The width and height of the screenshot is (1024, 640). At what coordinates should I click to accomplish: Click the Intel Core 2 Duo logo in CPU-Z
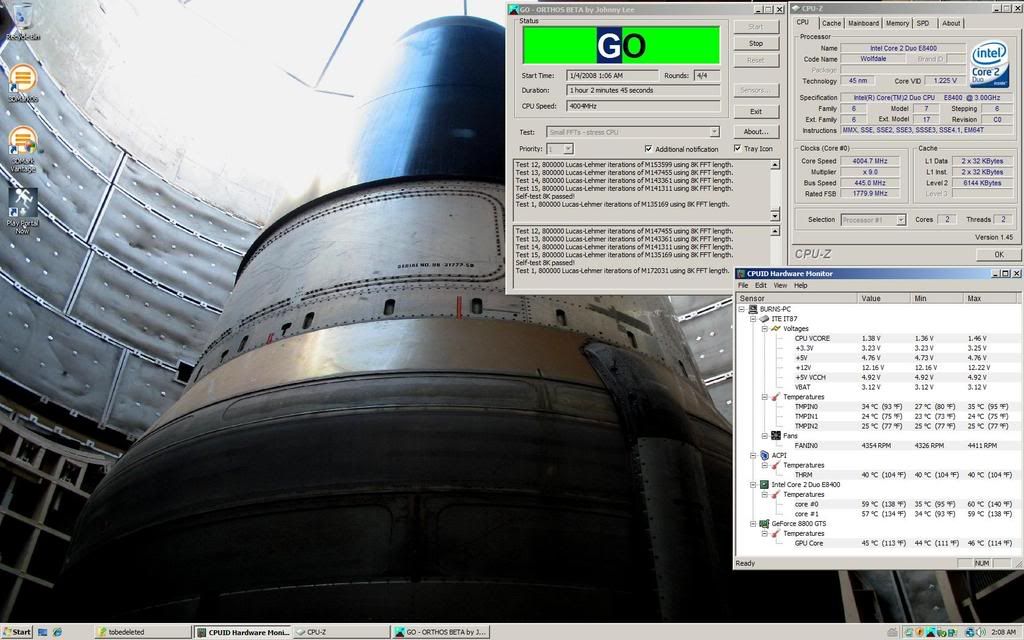(989, 64)
